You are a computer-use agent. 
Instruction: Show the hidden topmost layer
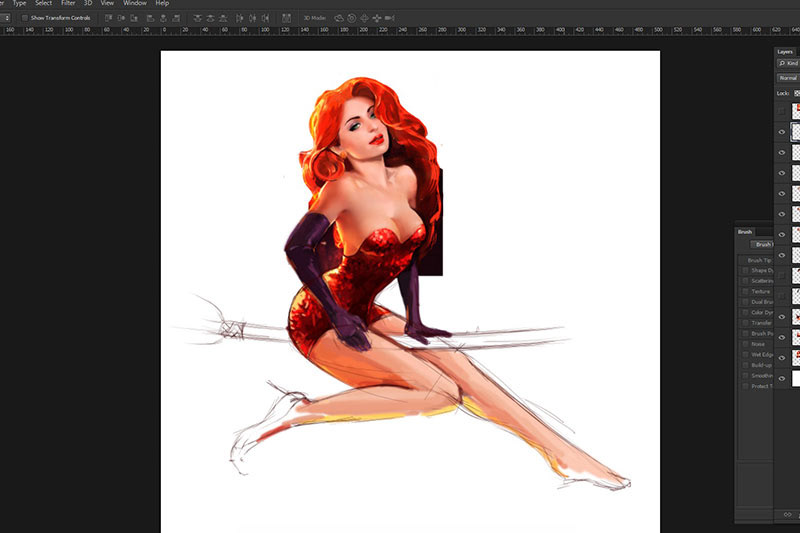point(782,111)
